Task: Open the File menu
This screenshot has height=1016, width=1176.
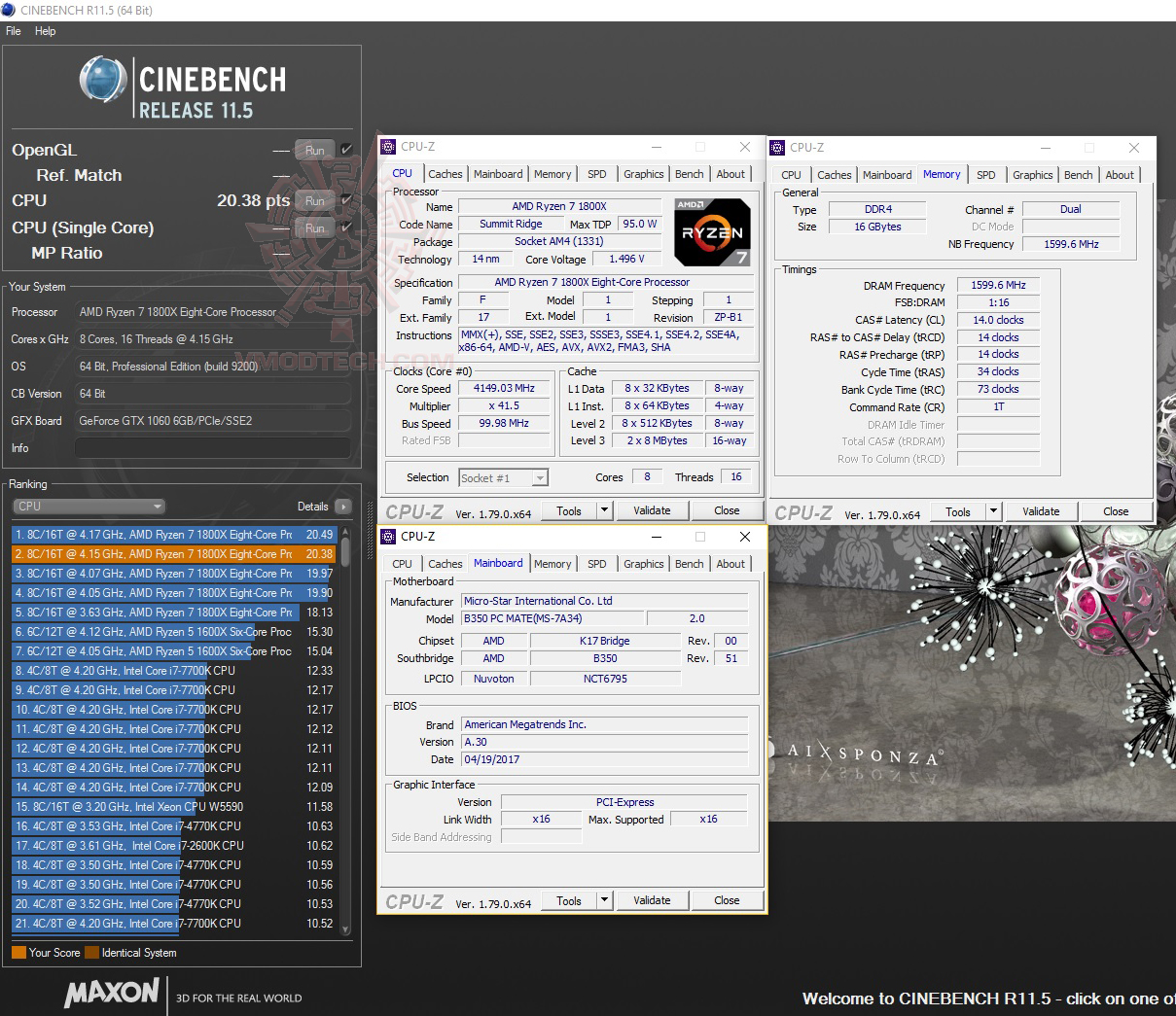Action: (x=14, y=31)
